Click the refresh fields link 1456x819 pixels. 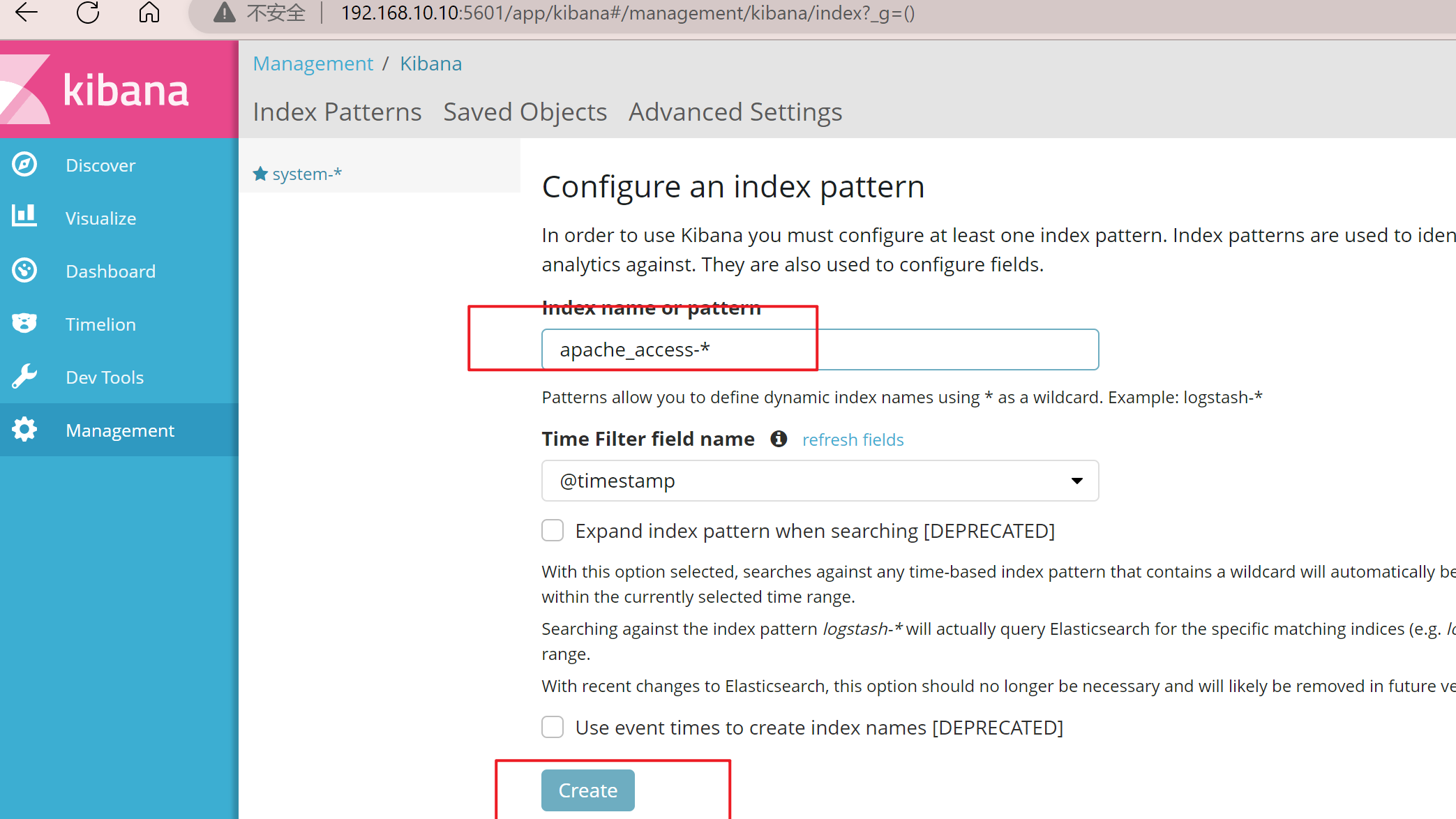853,439
